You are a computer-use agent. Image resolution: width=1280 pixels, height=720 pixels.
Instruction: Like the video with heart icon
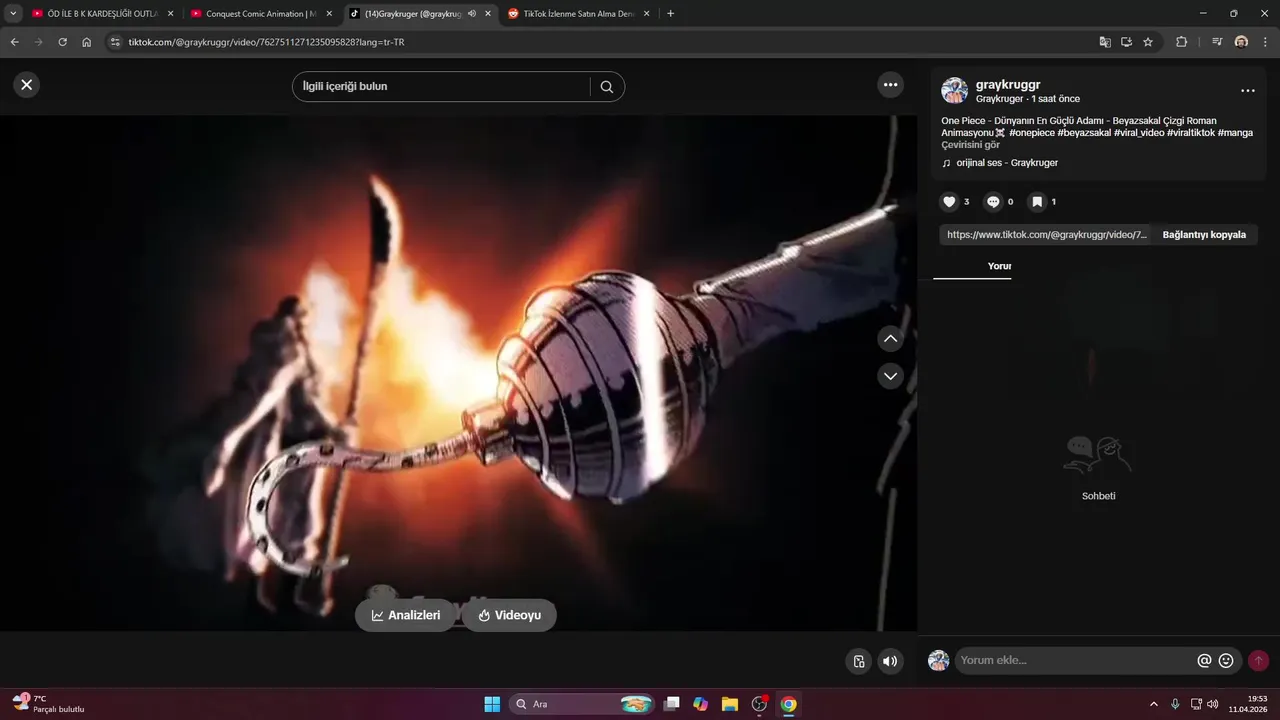tap(950, 202)
